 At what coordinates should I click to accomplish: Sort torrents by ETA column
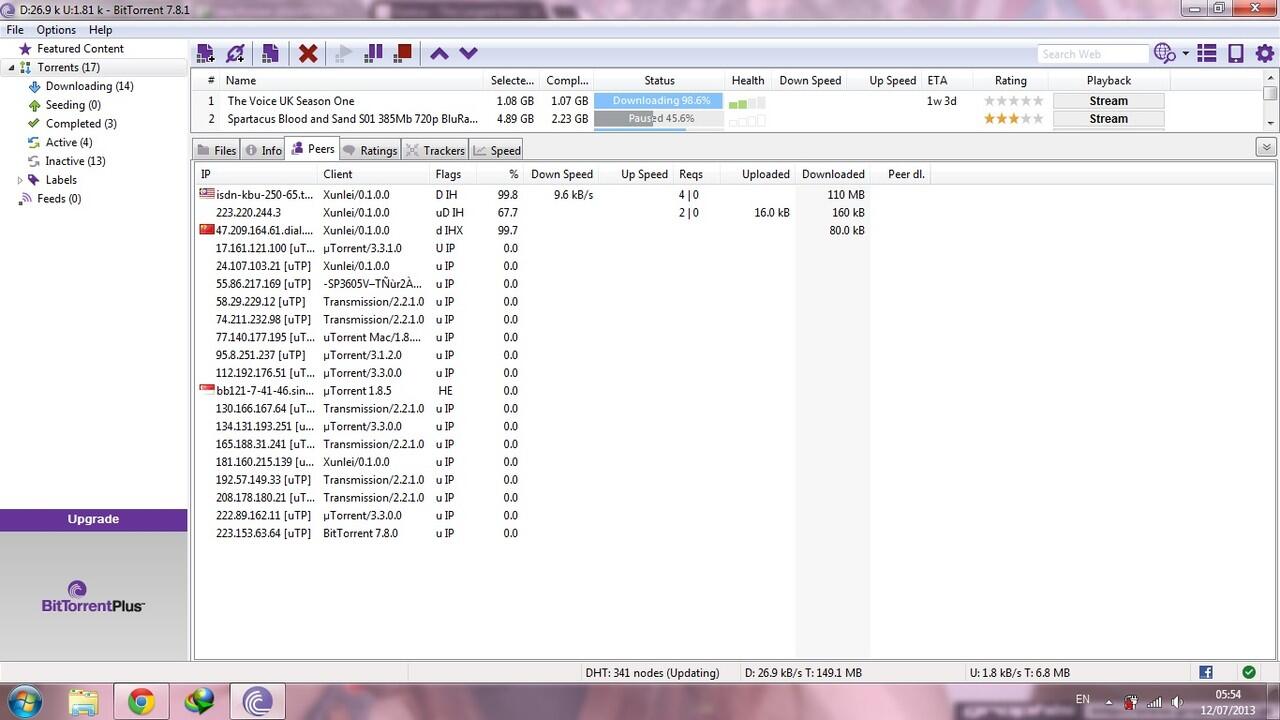point(937,81)
